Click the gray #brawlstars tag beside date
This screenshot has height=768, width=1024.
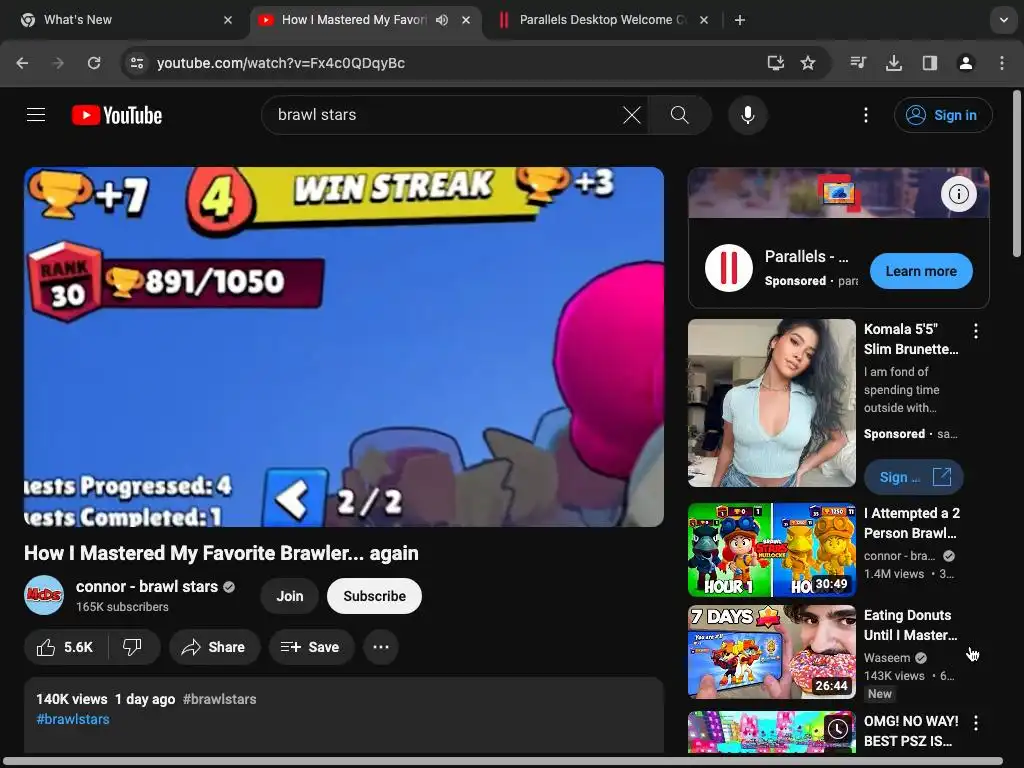pyautogui.click(x=219, y=699)
